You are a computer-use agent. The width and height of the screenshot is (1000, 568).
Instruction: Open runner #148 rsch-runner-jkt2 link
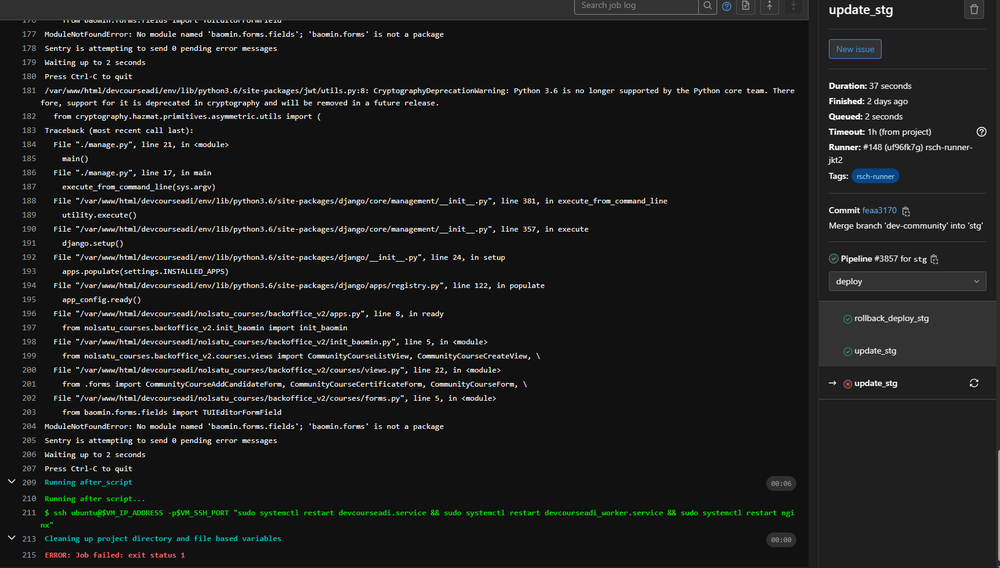pos(901,154)
